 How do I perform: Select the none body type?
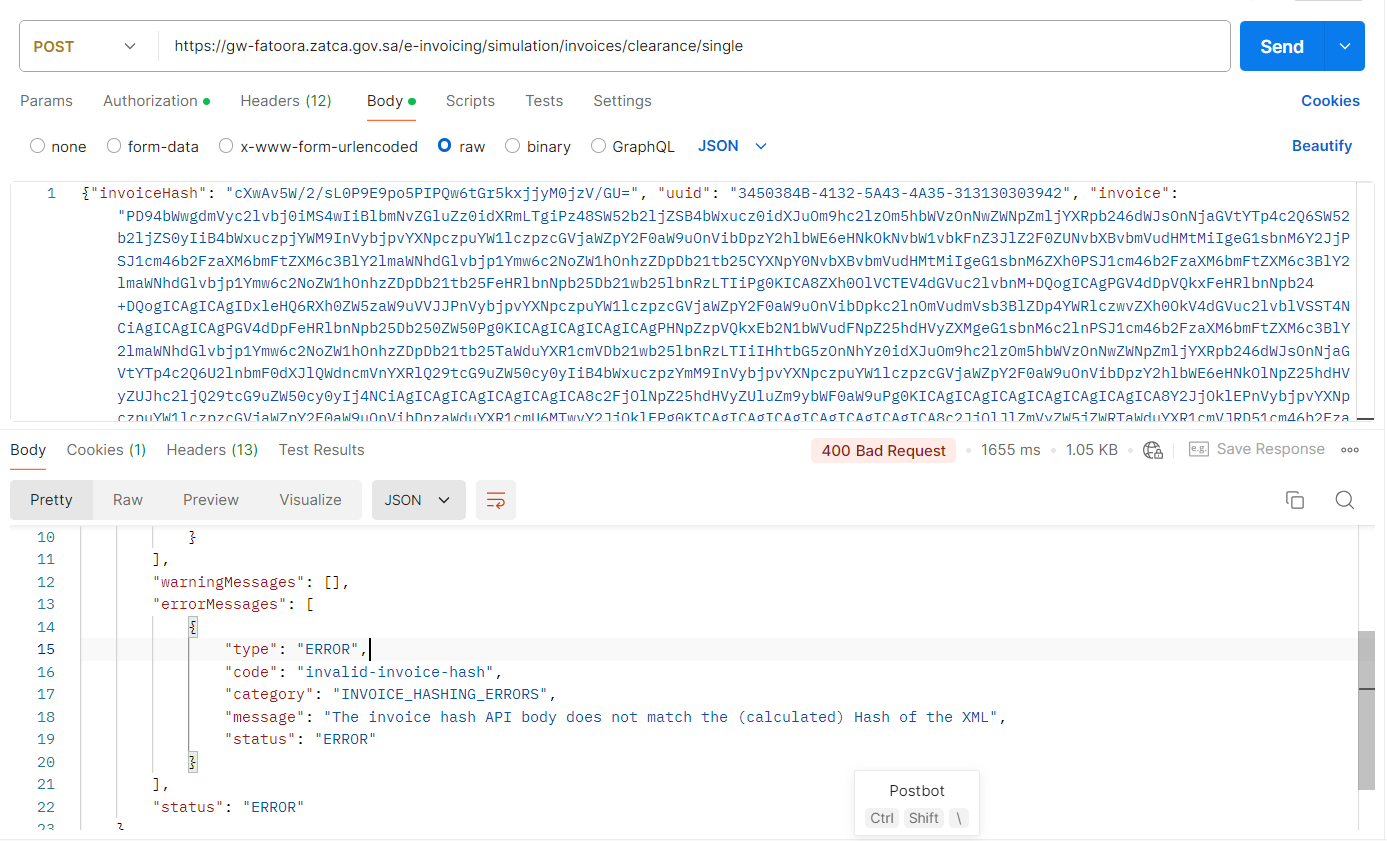click(38, 146)
